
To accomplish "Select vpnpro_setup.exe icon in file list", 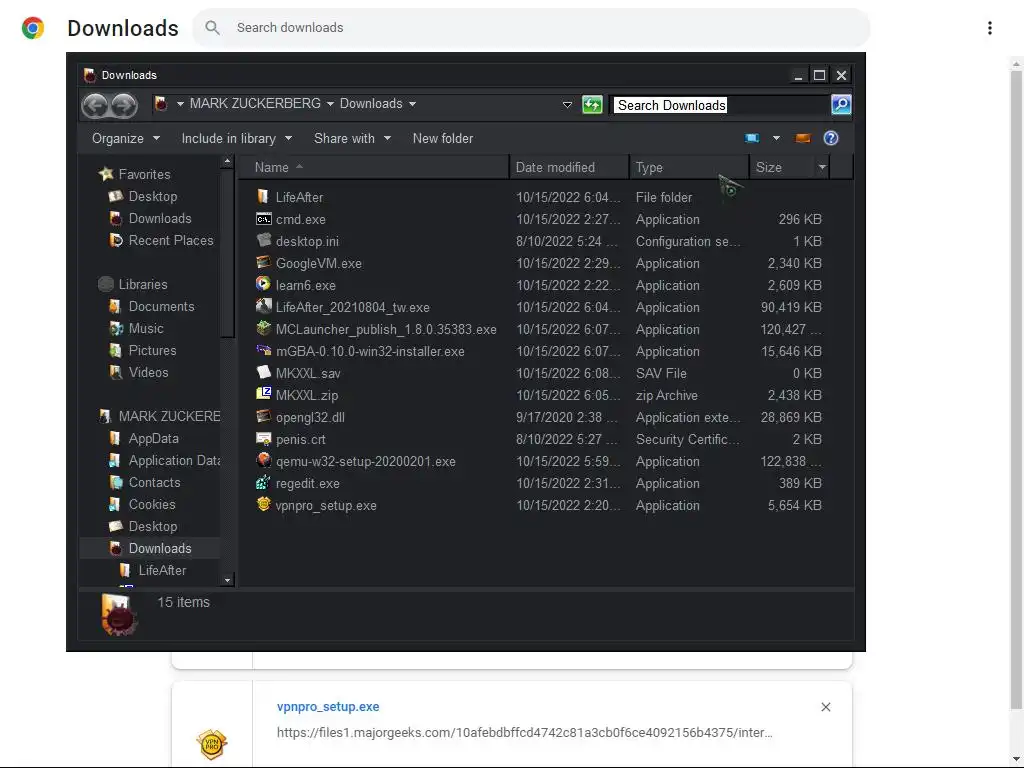I will click(263, 504).
